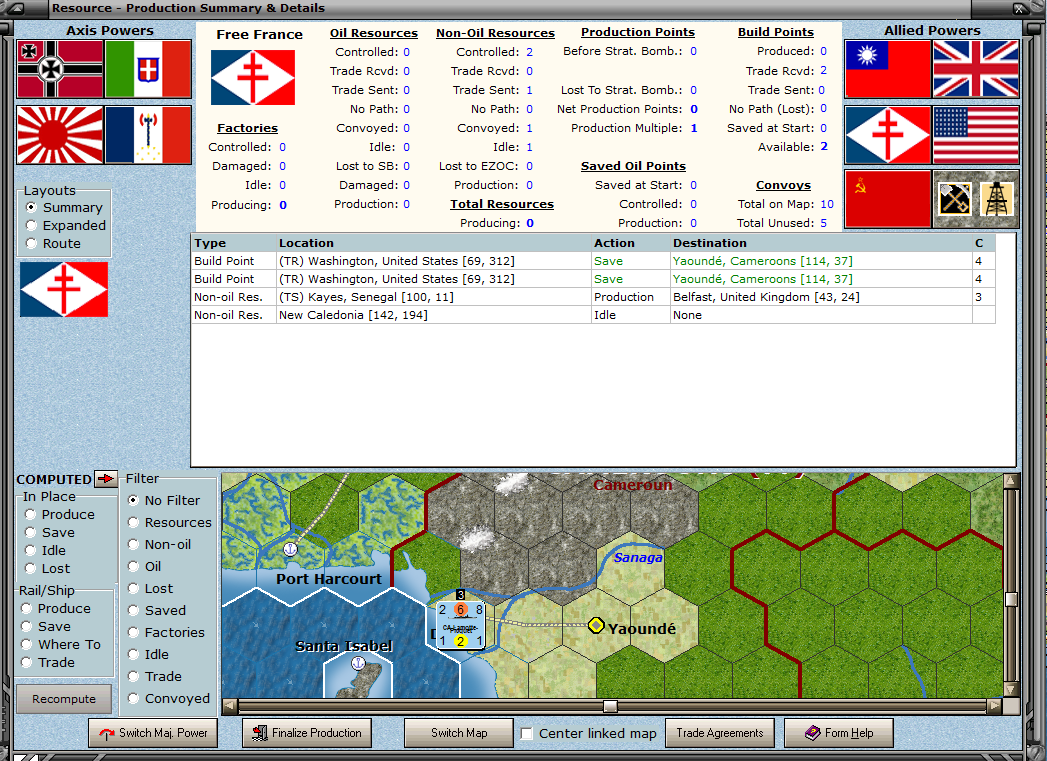Select Rail/Ship Trade option
The width and height of the screenshot is (1047, 761).
[x=27, y=662]
